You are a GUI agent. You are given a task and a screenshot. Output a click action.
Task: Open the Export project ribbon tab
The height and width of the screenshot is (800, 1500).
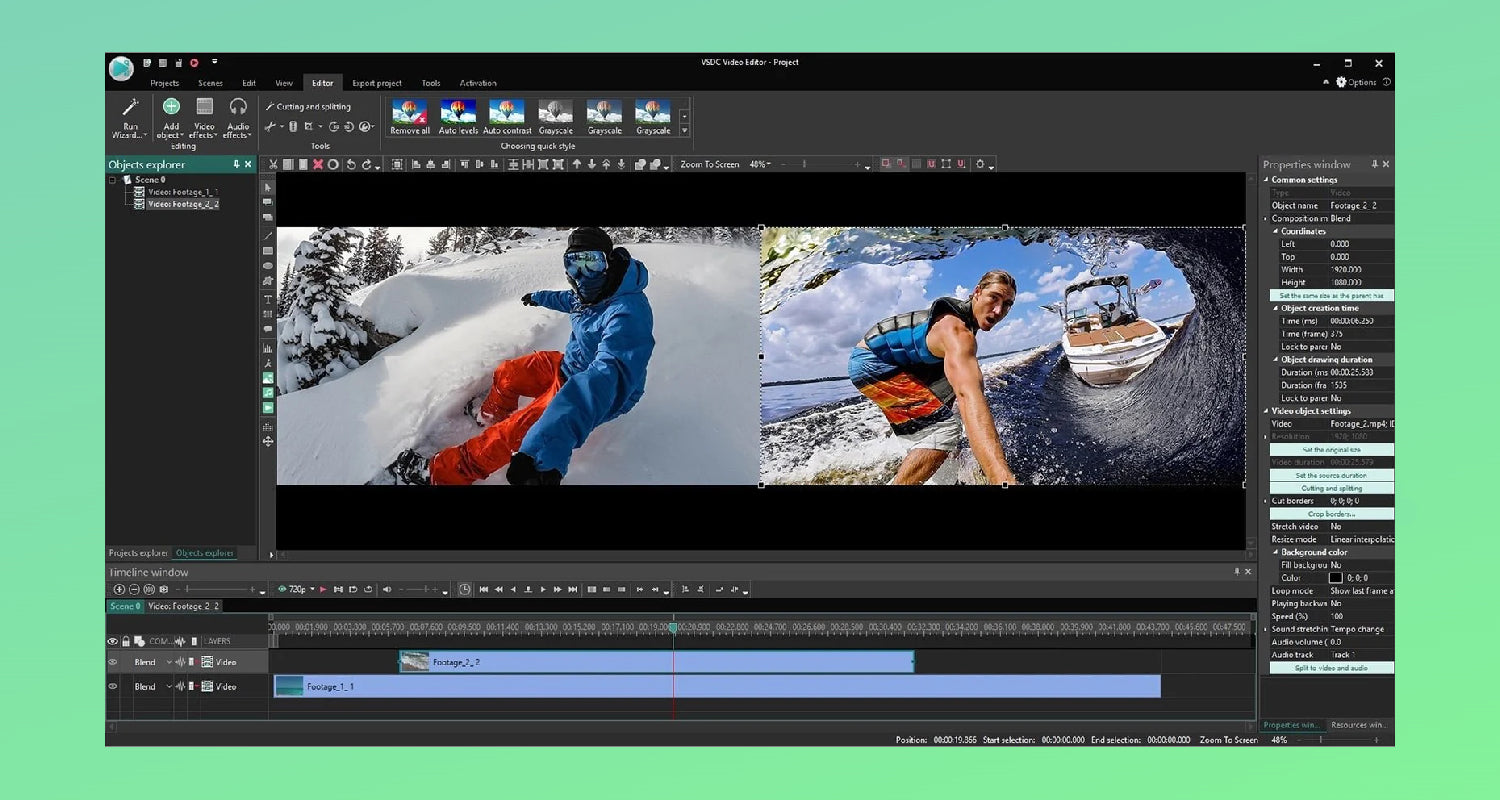tap(377, 83)
